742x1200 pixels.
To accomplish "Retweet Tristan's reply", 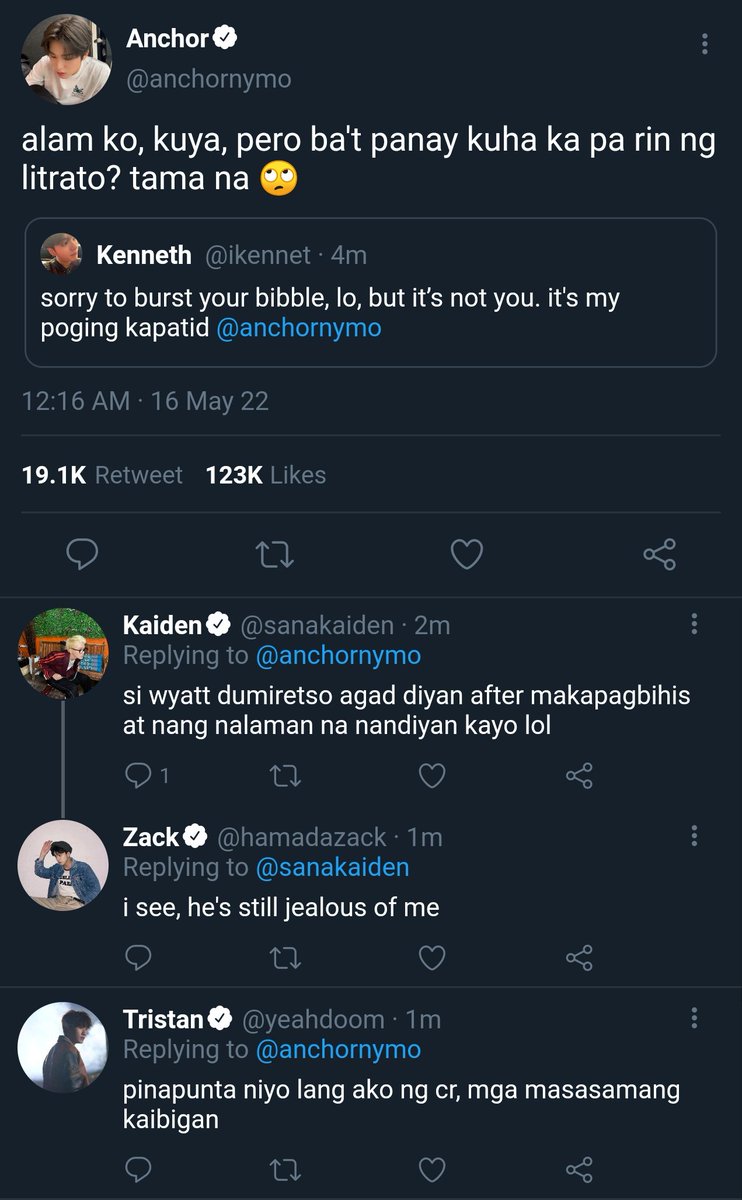I will pyautogui.click(x=286, y=1169).
